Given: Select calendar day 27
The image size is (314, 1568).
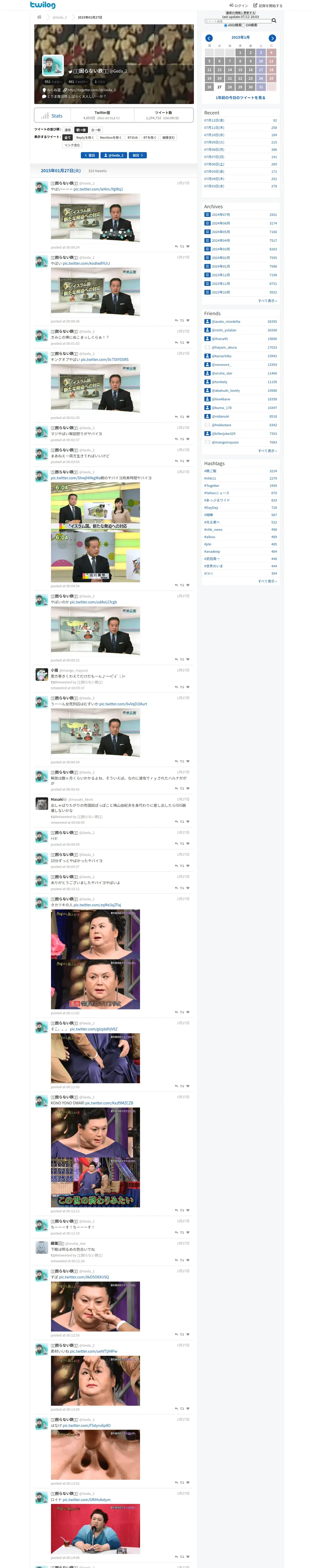Looking at the screenshot, I should tap(220, 87).
